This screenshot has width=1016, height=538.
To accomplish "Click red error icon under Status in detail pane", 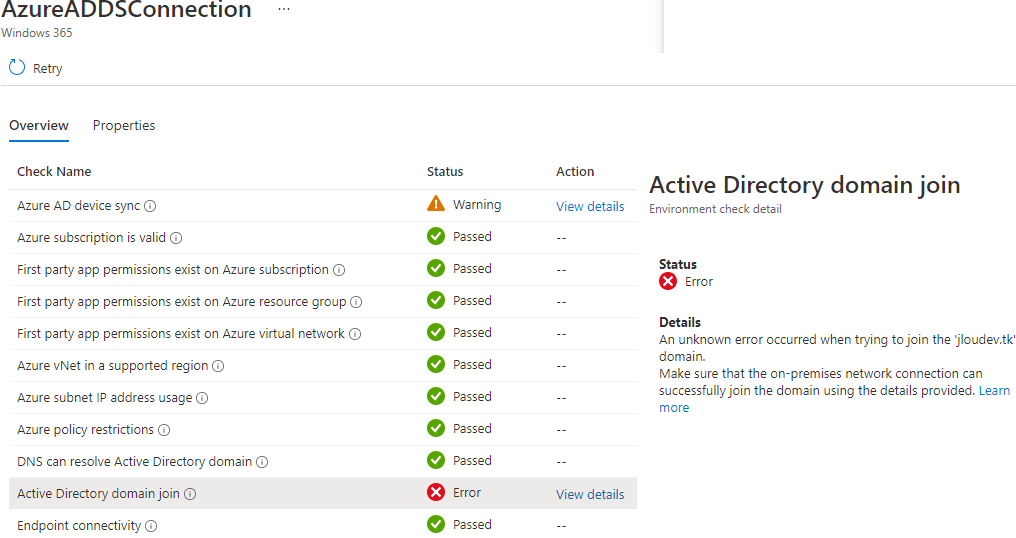I will pyautogui.click(x=668, y=281).
